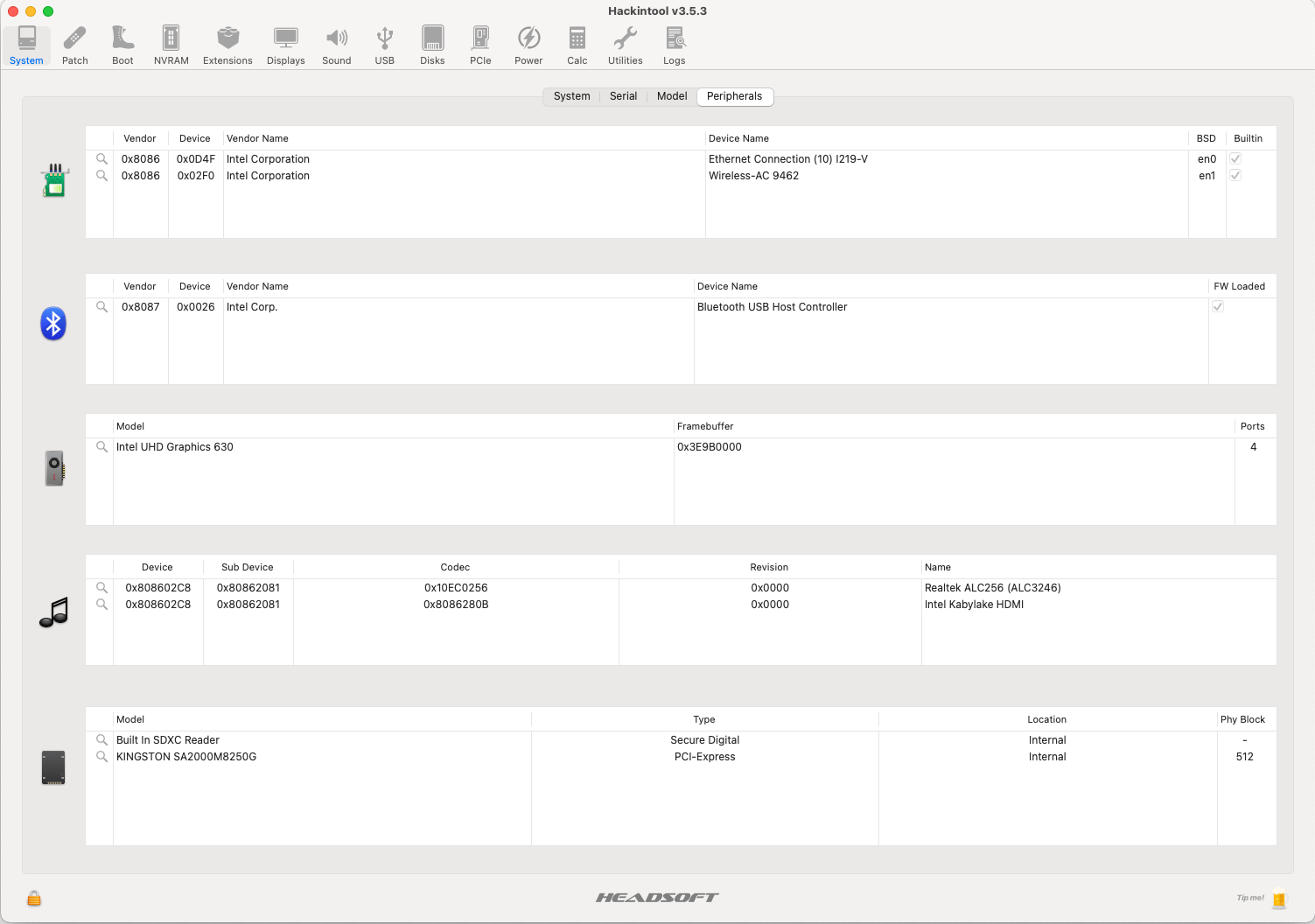Viewport: 1315px width, 924px height.
Task: Open the Utilities section
Action: [x=626, y=45]
